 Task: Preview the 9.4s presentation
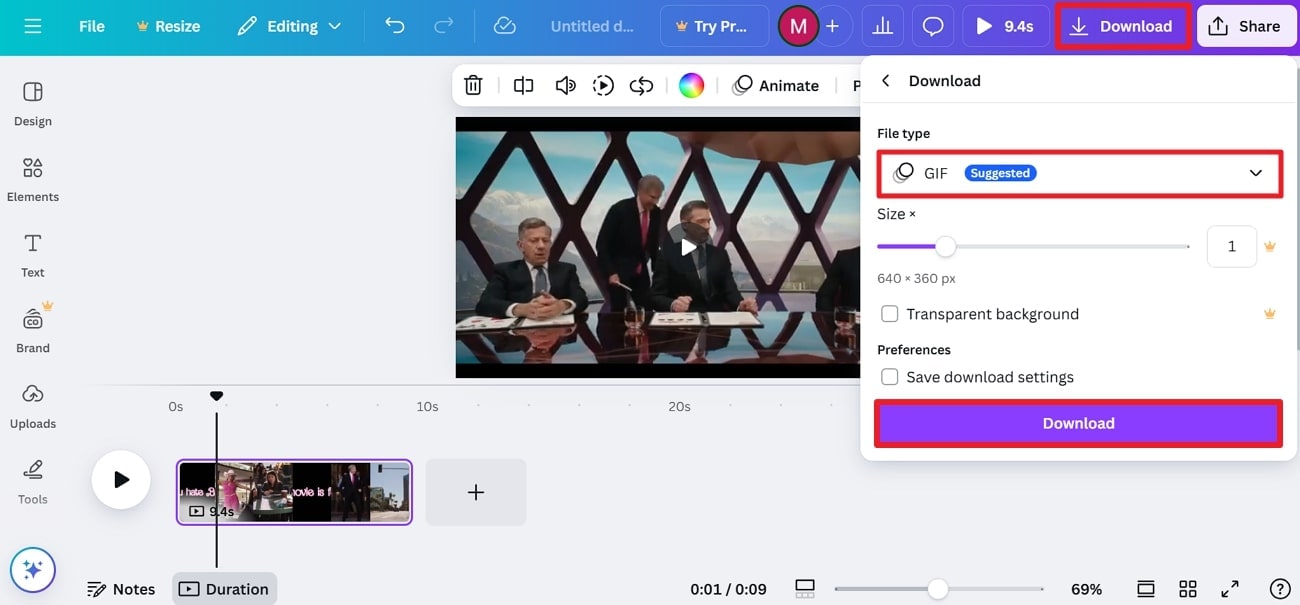(1005, 26)
